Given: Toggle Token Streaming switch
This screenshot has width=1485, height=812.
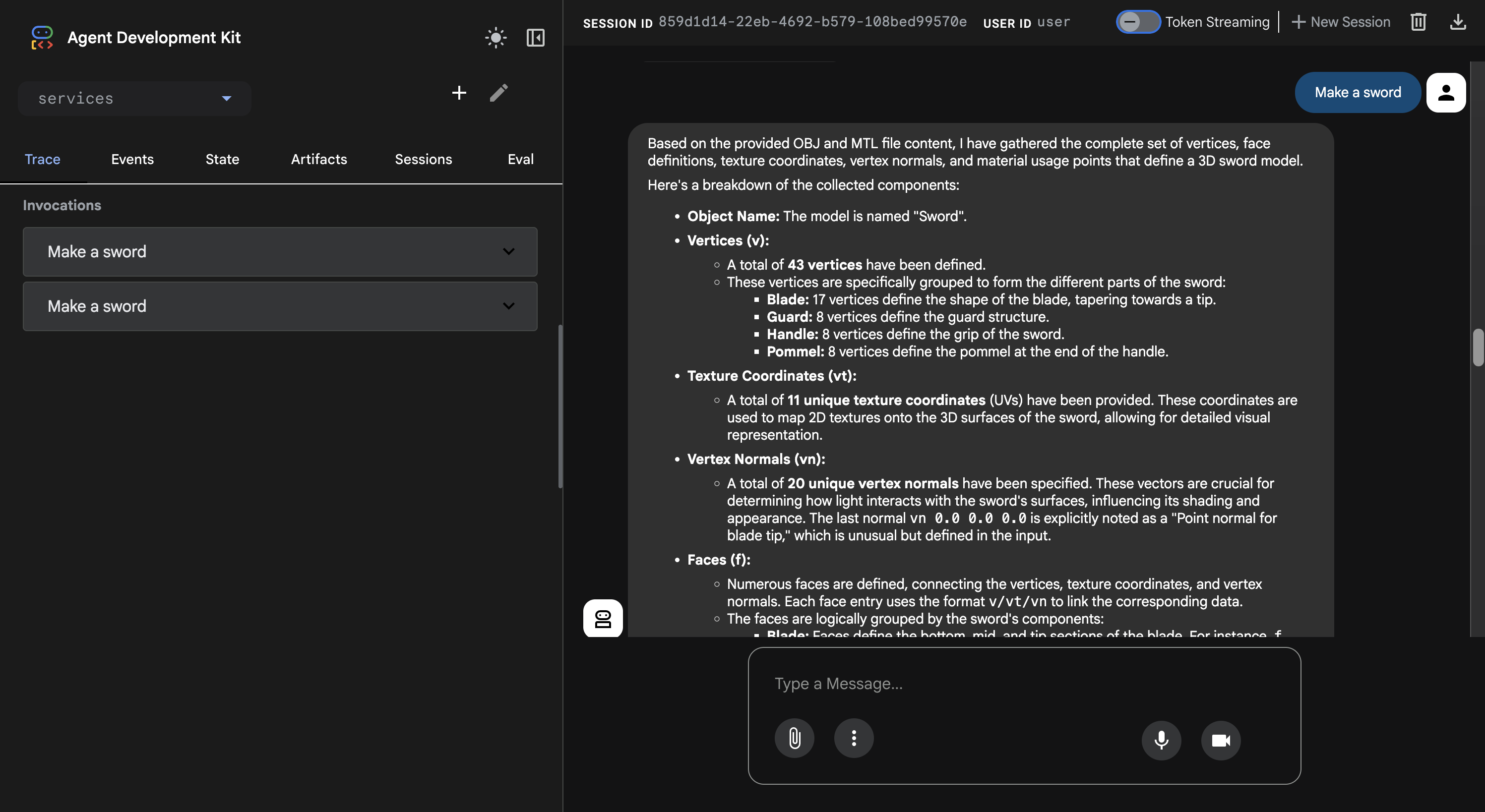Looking at the screenshot, I should [1137, 22].
